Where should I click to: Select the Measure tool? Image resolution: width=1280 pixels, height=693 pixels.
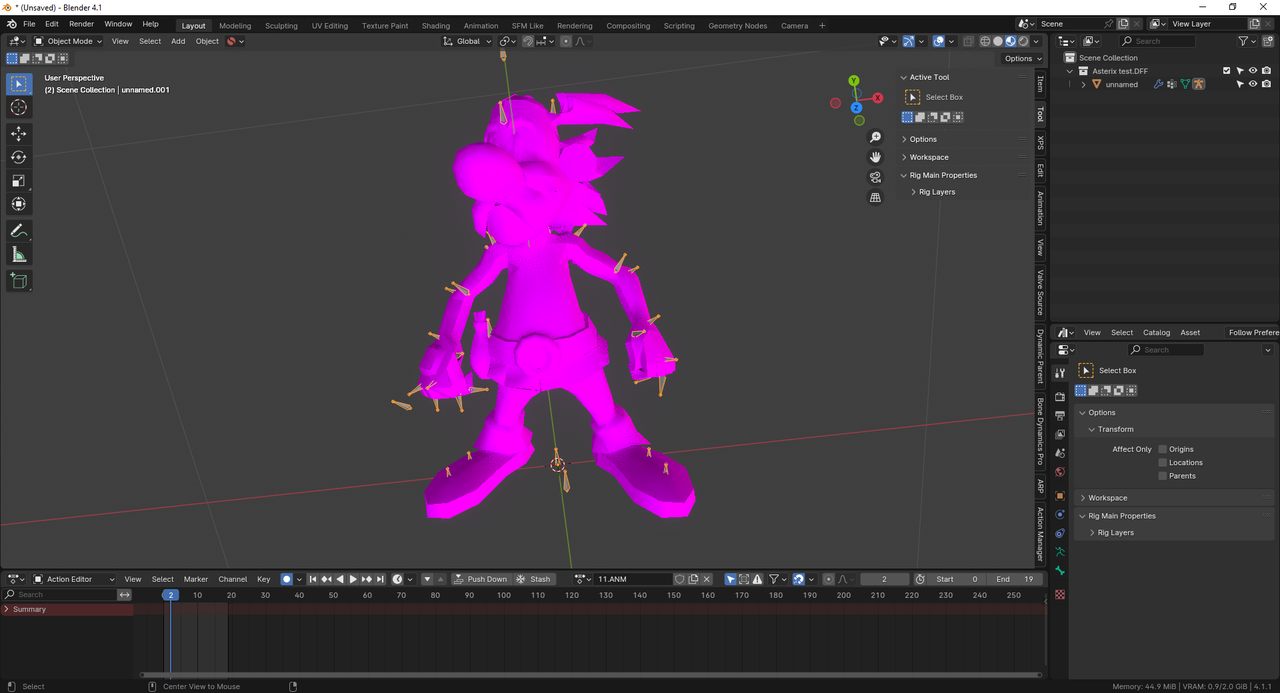point(18,255)
